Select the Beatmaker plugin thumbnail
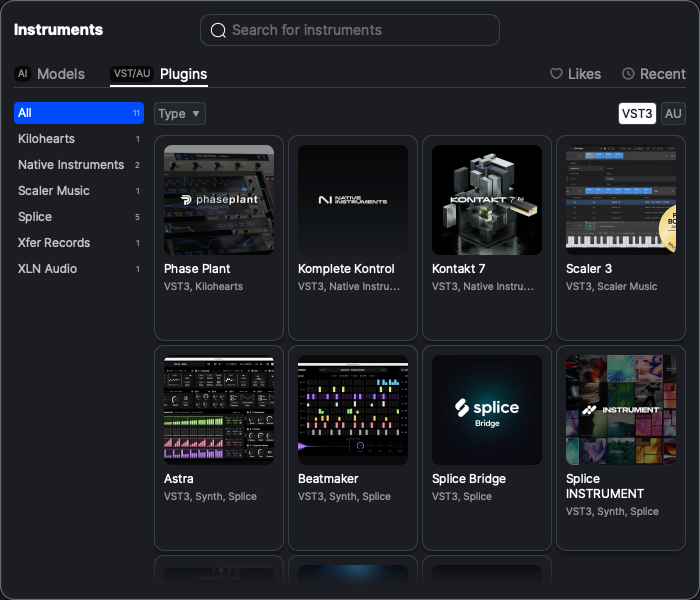This screenshot has width=700, height=600. tap(353, 410)
